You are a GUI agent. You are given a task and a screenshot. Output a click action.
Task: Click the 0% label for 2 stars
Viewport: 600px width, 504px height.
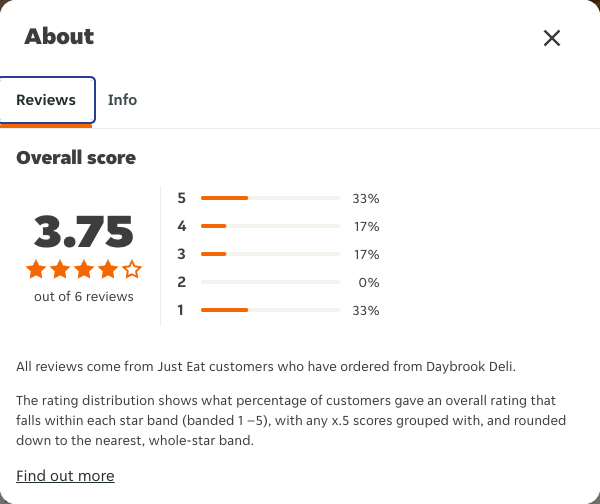[369, 282]
